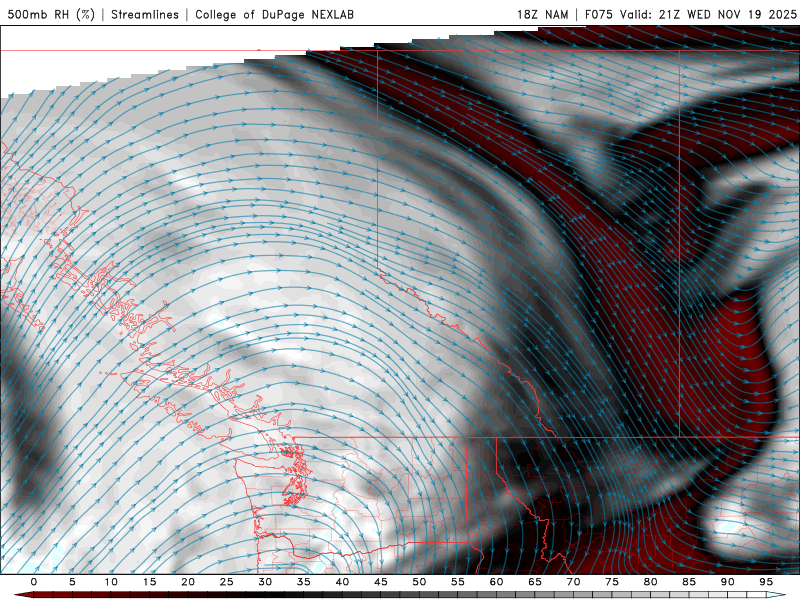Click the "F075 Valid: 21Z WED NOV 19 2025" text

690,14
